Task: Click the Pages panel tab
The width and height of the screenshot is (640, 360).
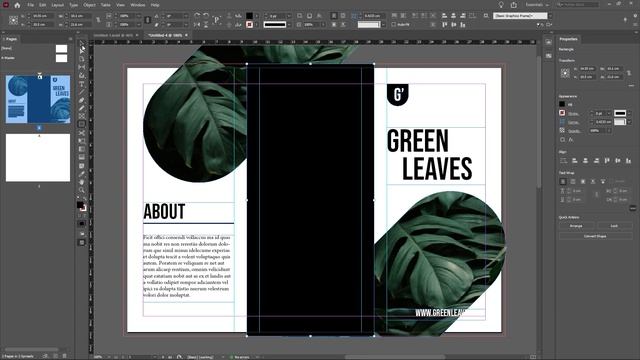Action: coord(11,39)
